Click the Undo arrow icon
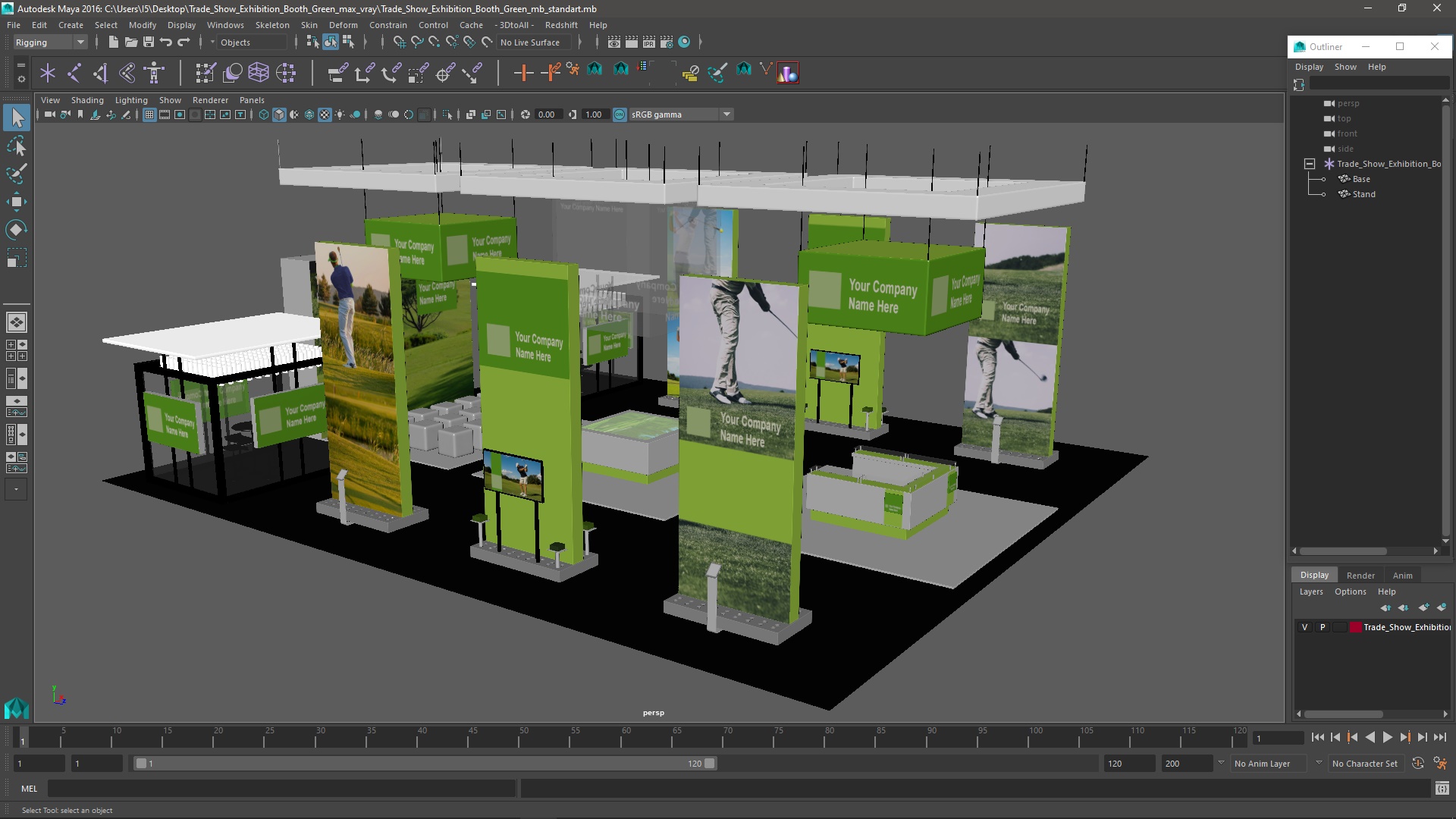Screen dimensions: 1456x819 coord(166,42)
